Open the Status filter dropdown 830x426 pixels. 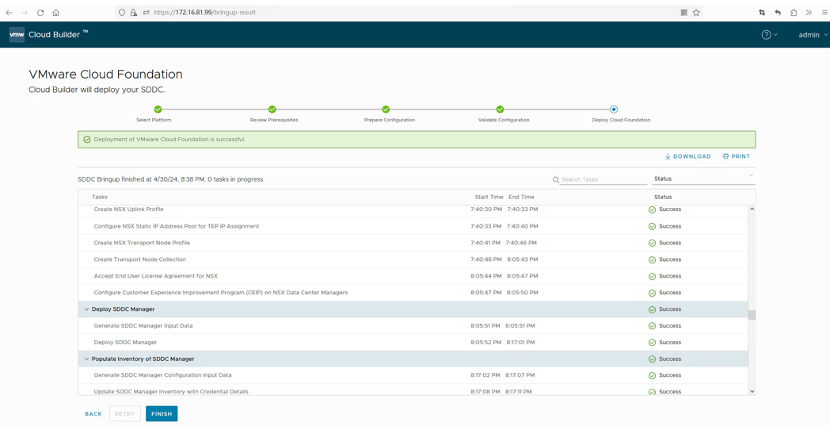coord(702,179)
